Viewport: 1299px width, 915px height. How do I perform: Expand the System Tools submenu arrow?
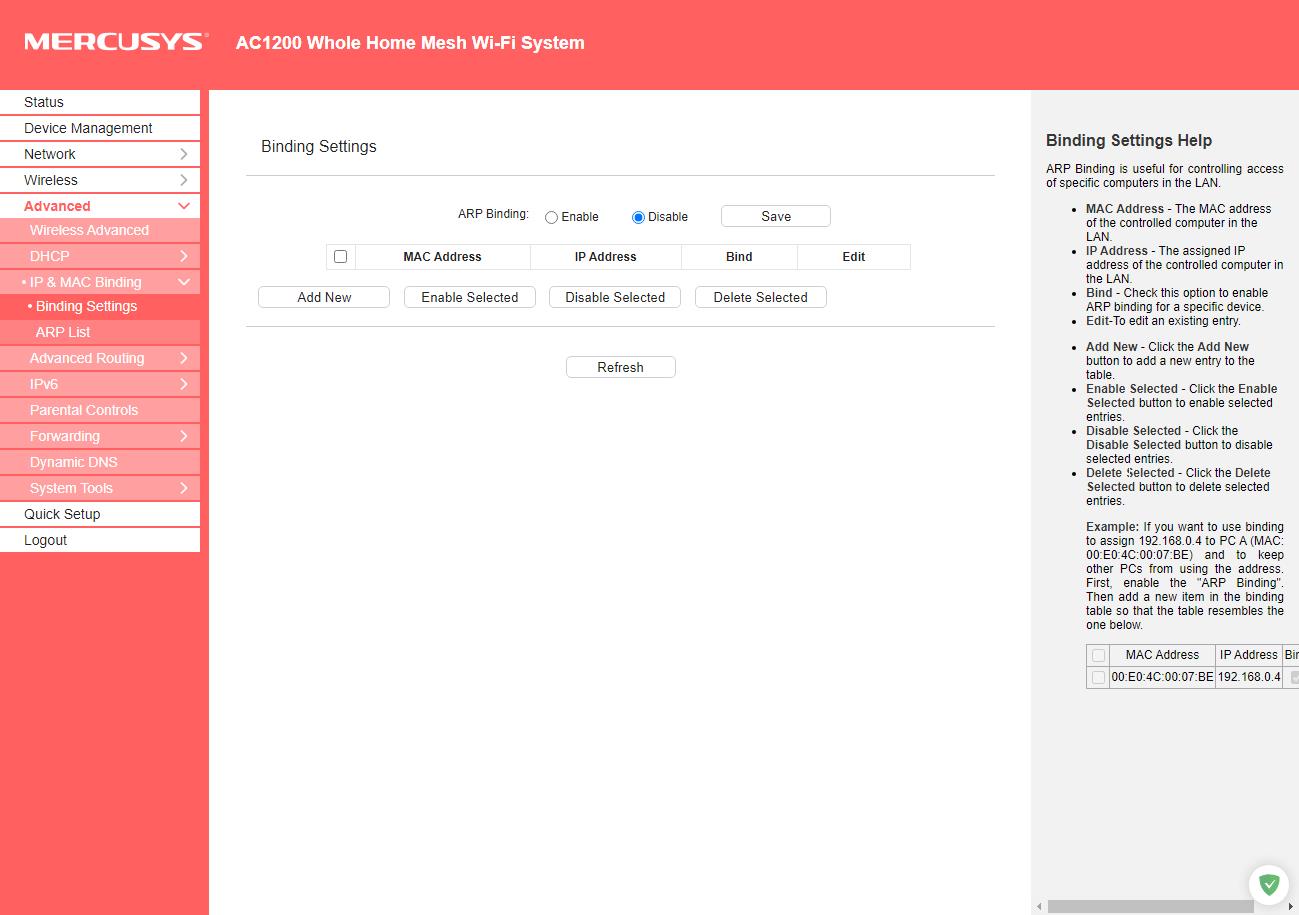[x=184, y=488]
